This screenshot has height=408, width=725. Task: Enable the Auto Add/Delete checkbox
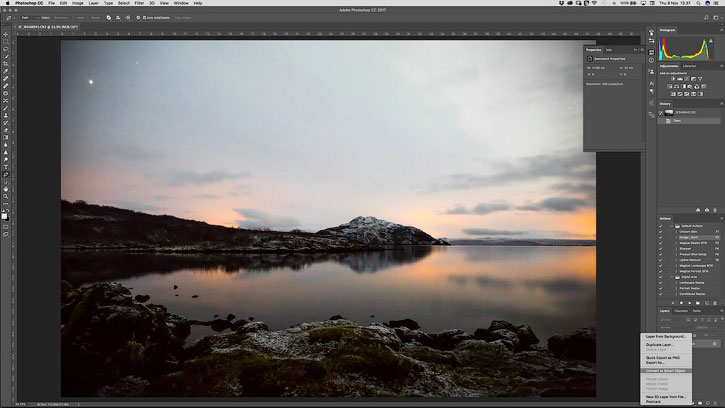[144, 17]
